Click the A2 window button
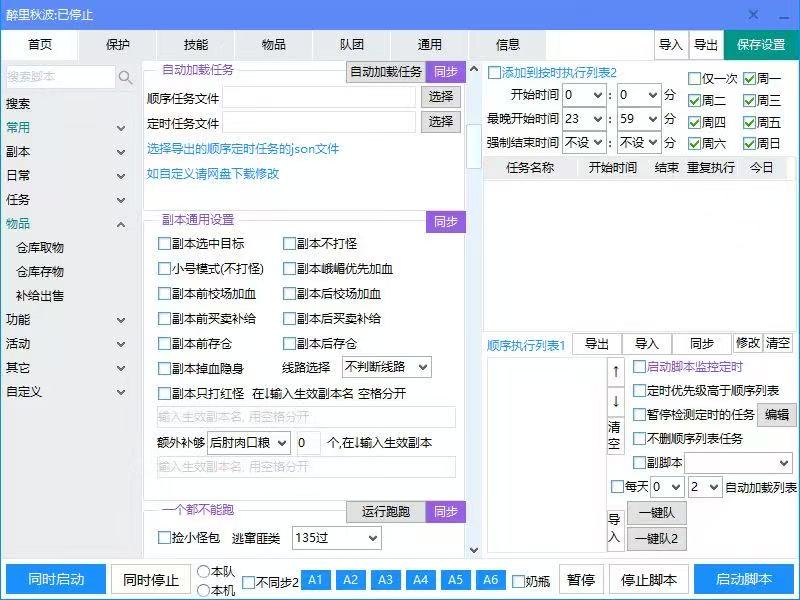Screen dimensions: 800x600 tap(351, 580)
